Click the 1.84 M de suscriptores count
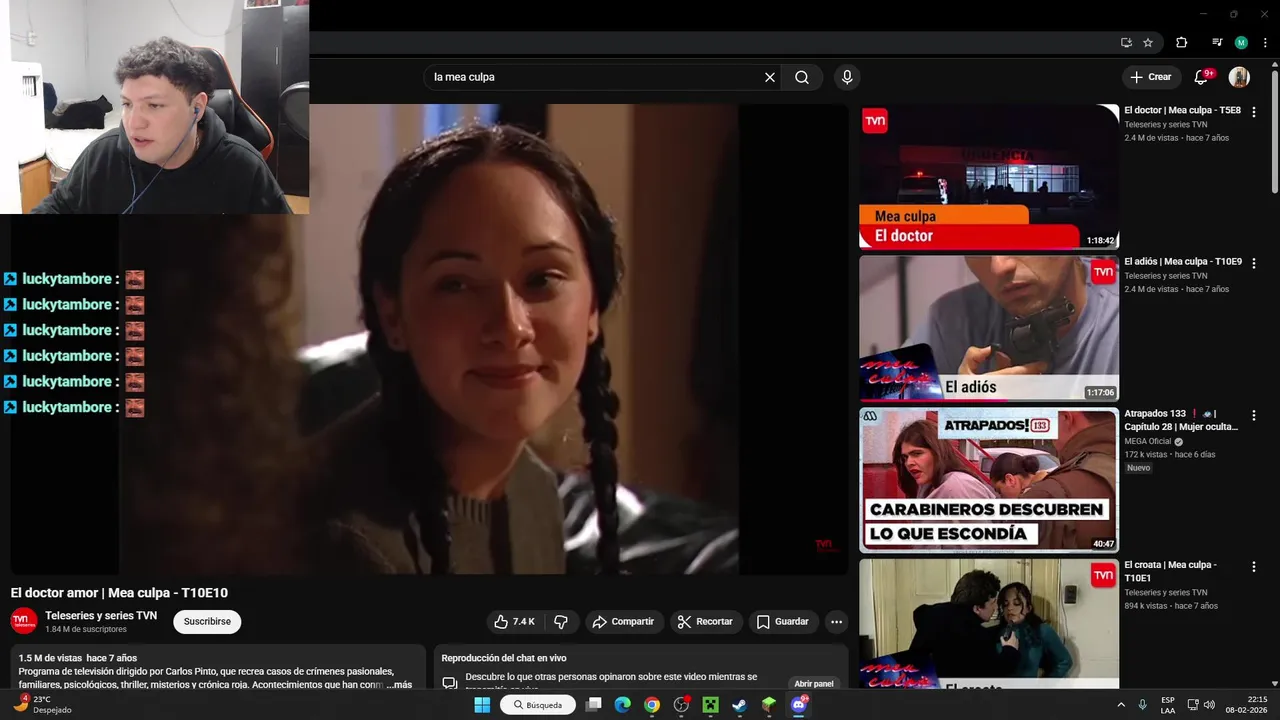Screen dimensions: 1280x720 point(86,629)
